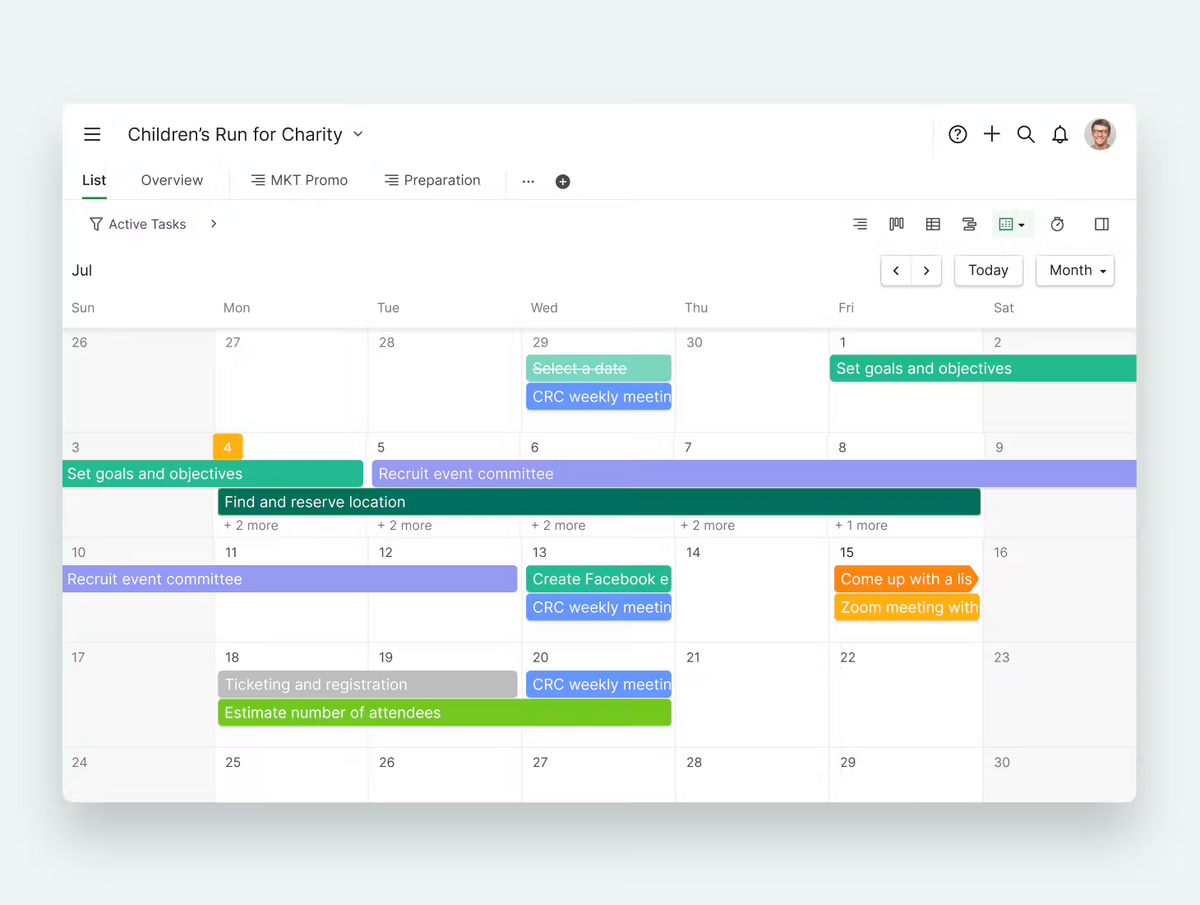The width and height of the screenshot is (1200, 905).
Task: Show "+ 1 more" tasks on Friday 8
Action: (861, 525)
